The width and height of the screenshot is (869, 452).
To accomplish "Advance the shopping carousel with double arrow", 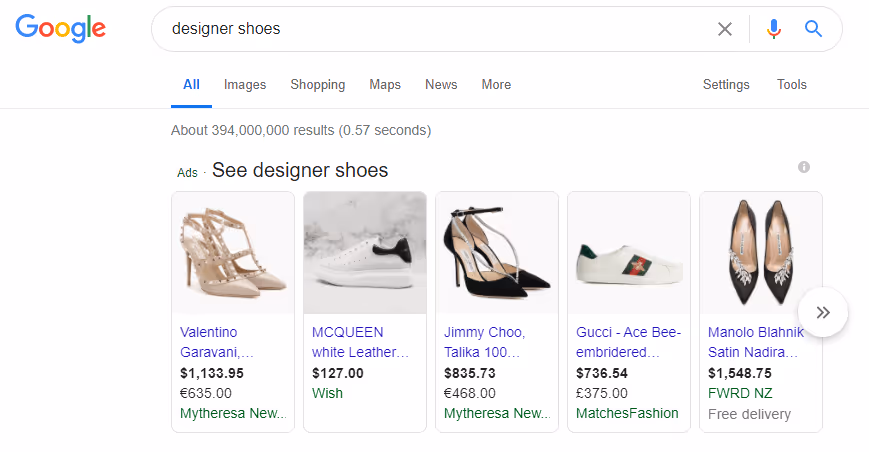I will [x=823, y=312].
